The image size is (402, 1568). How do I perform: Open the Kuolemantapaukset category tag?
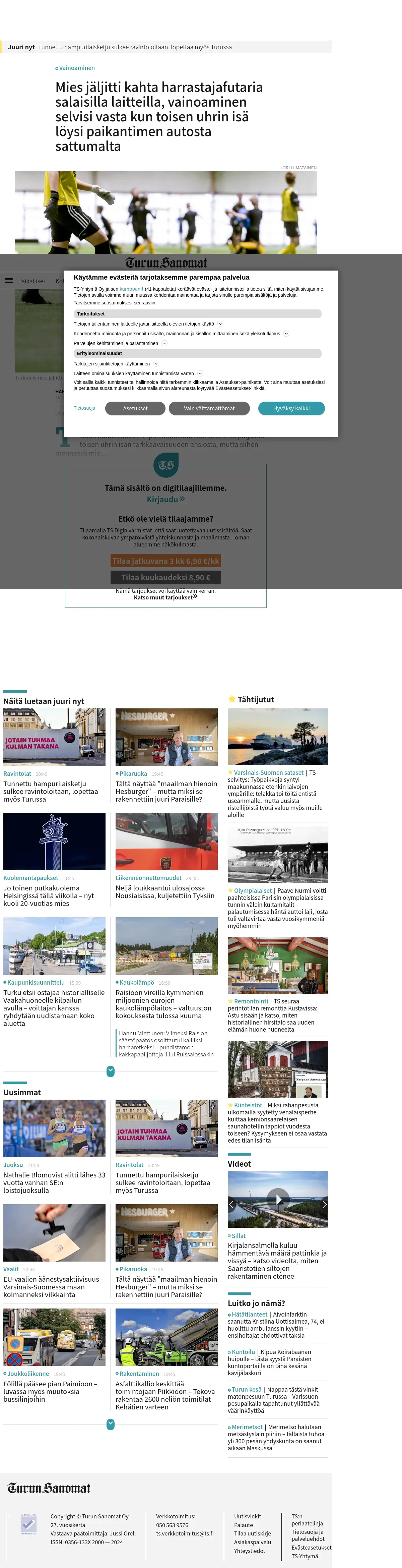coord(30,878)
